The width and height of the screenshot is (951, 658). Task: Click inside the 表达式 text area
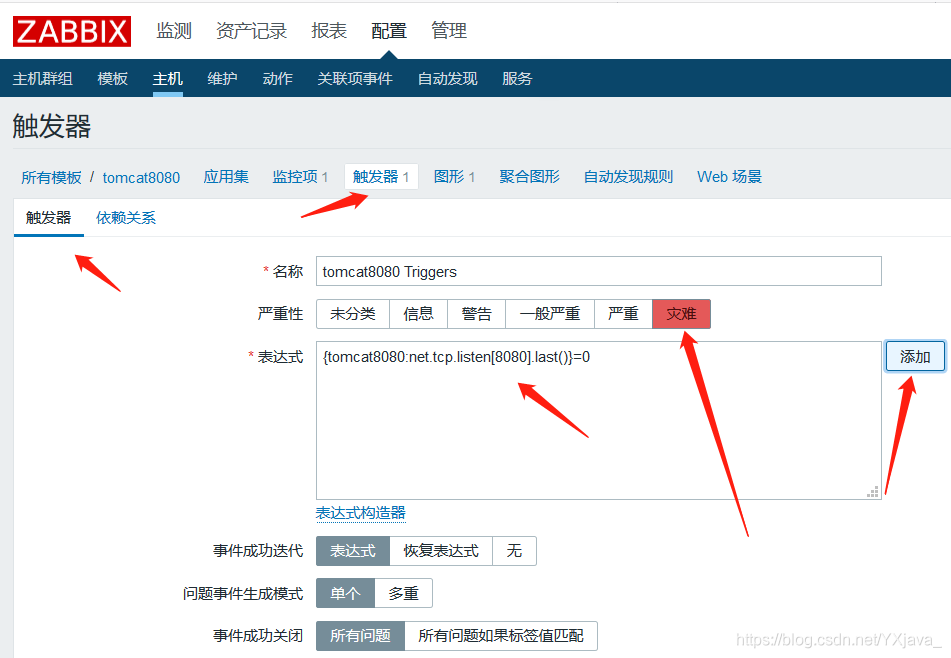pyautogui.click(x=599, y=420)
